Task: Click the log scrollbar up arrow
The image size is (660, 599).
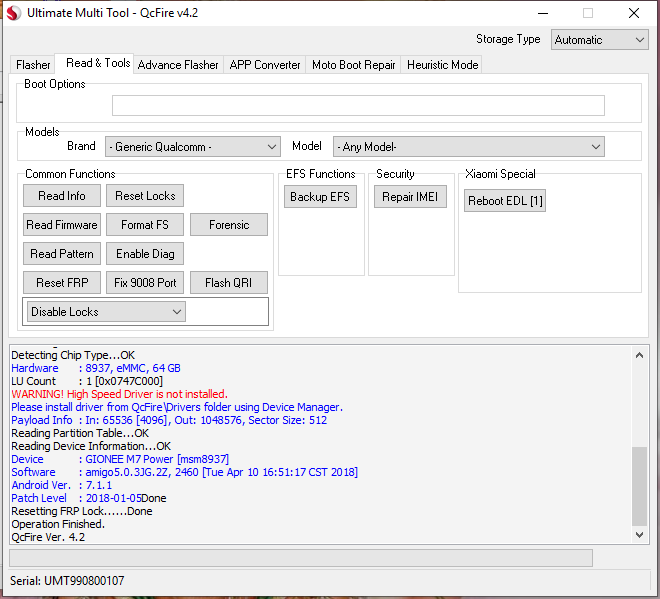Action: point(639,355)
